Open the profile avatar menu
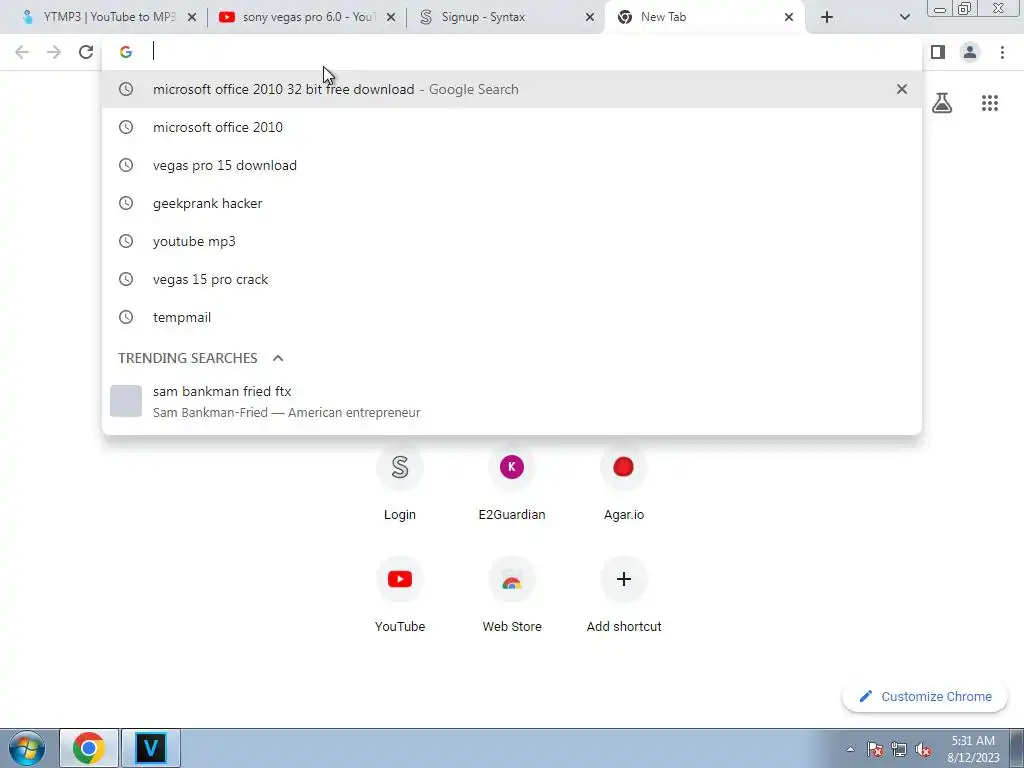 pyautogui.click(x=970, y=52)
